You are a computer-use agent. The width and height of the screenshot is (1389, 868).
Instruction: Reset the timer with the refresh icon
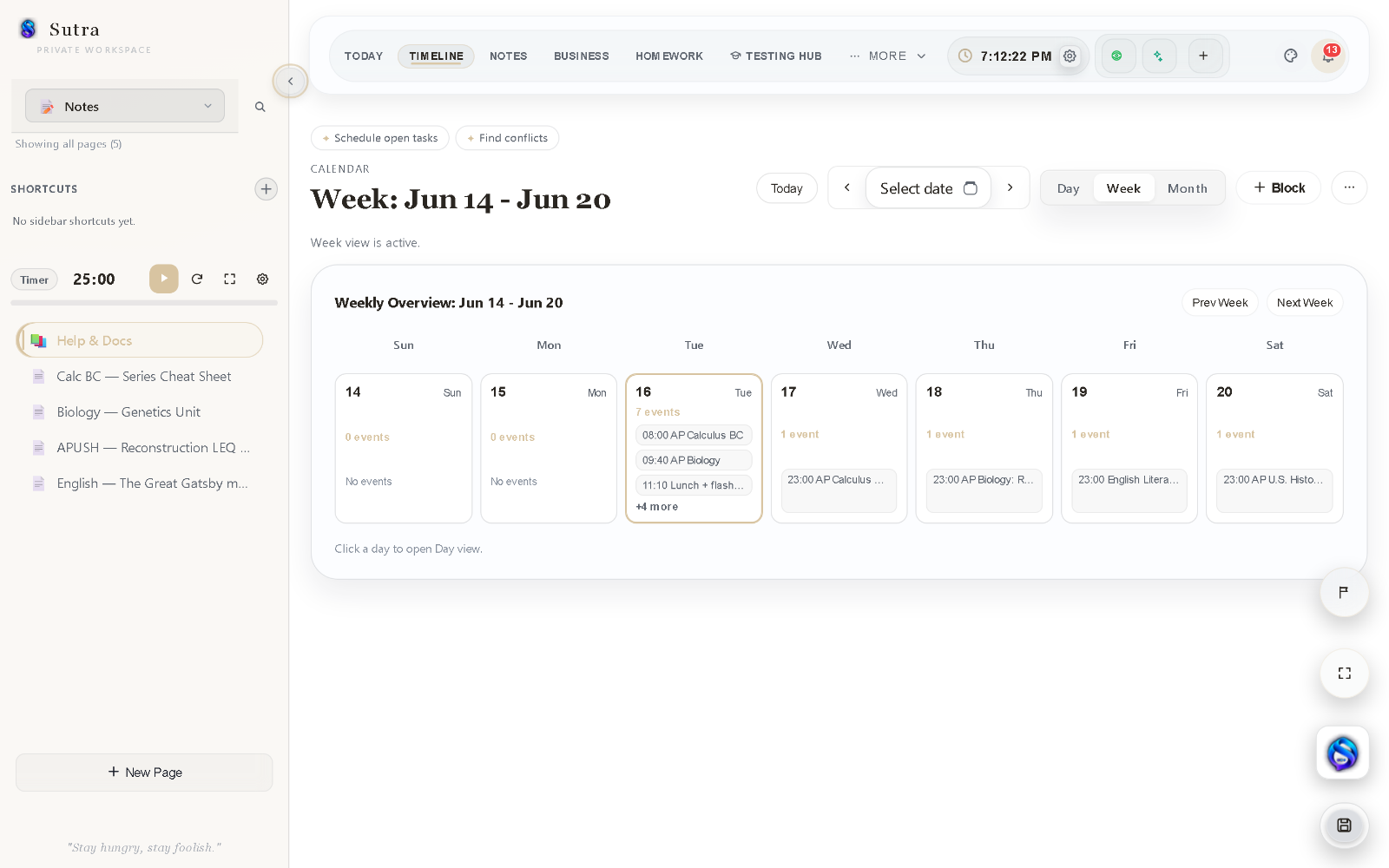click(197, 279)
